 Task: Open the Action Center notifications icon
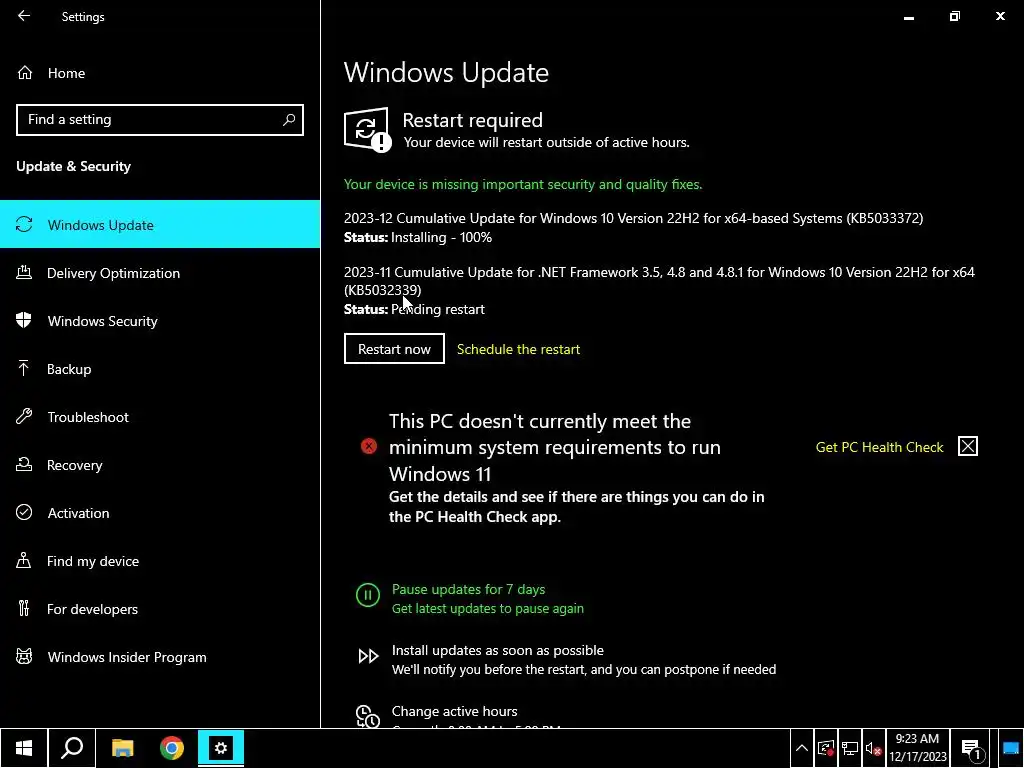point(972,749)
